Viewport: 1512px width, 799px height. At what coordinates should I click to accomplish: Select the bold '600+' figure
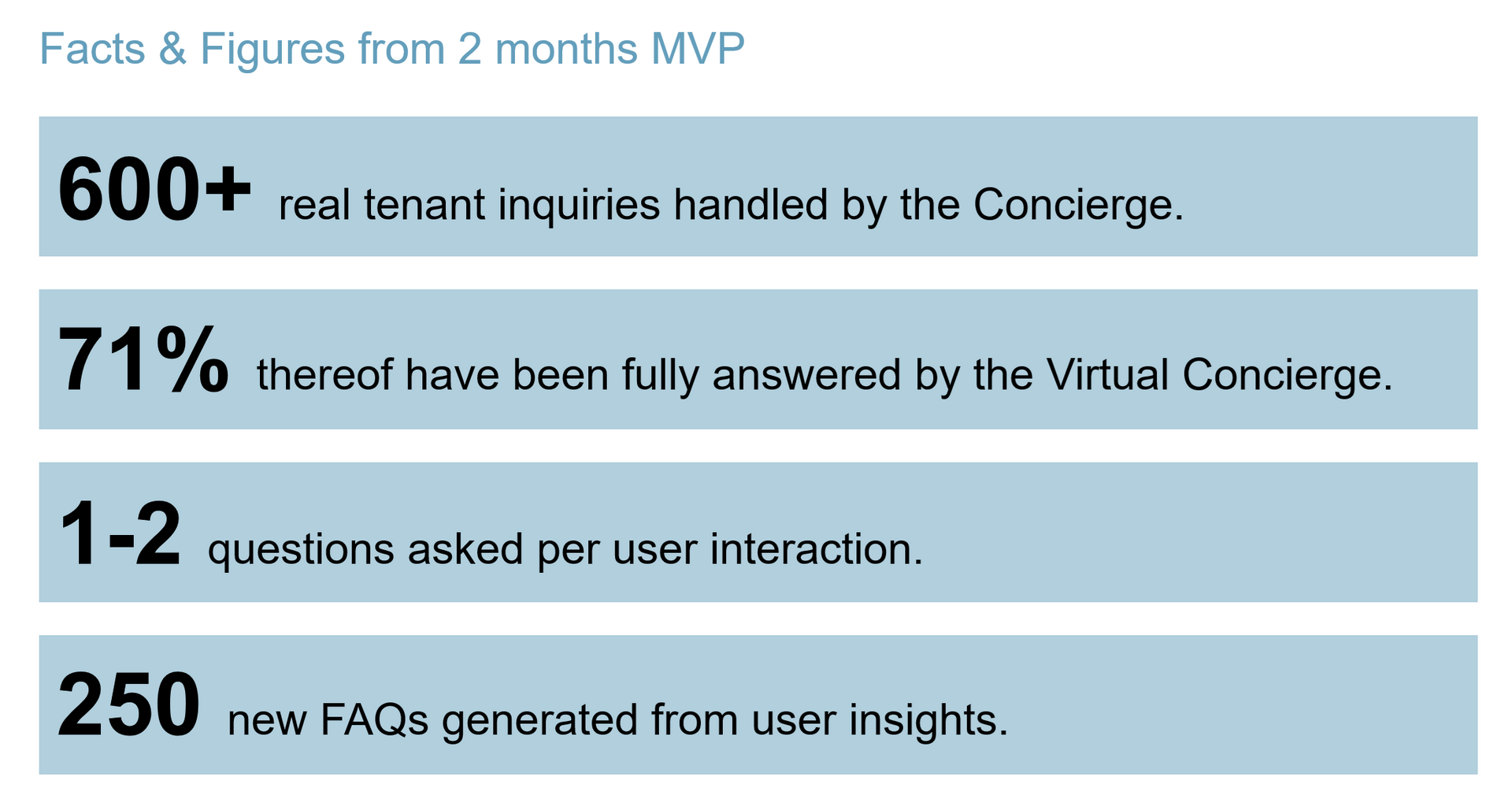(154, 190)
